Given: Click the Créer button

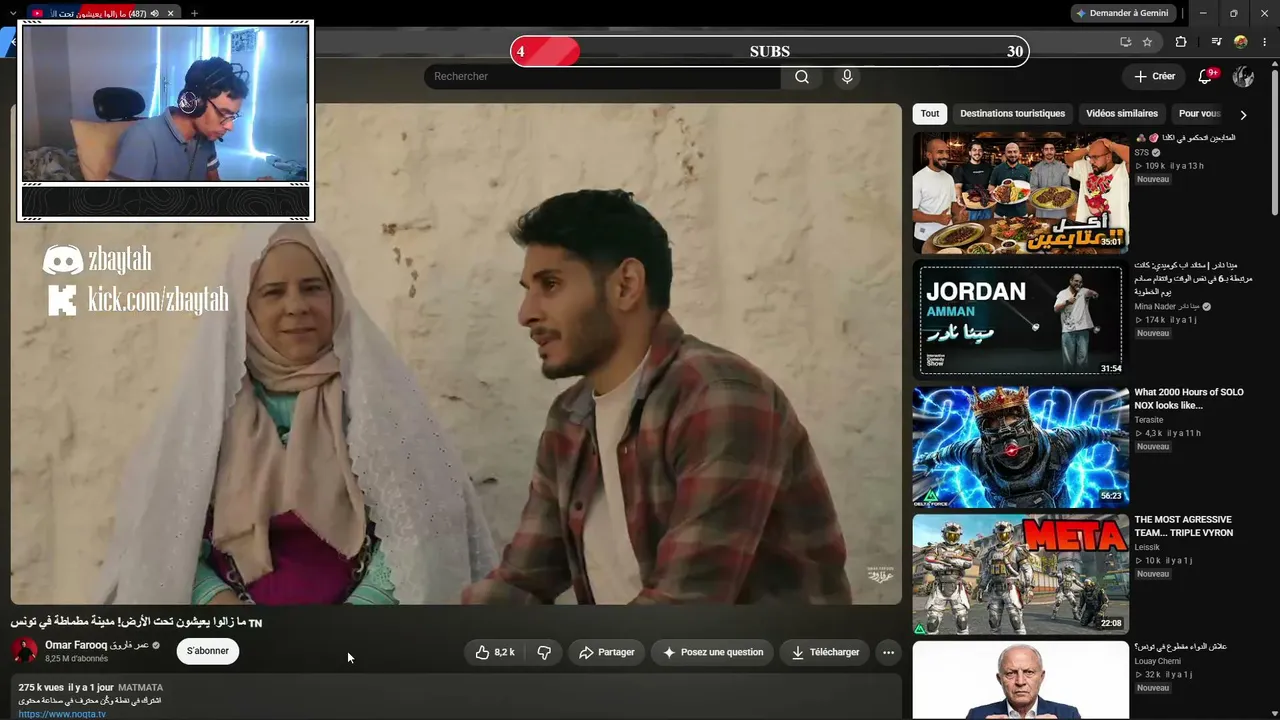Looking at the screenshot, I should pos(1154,77).
